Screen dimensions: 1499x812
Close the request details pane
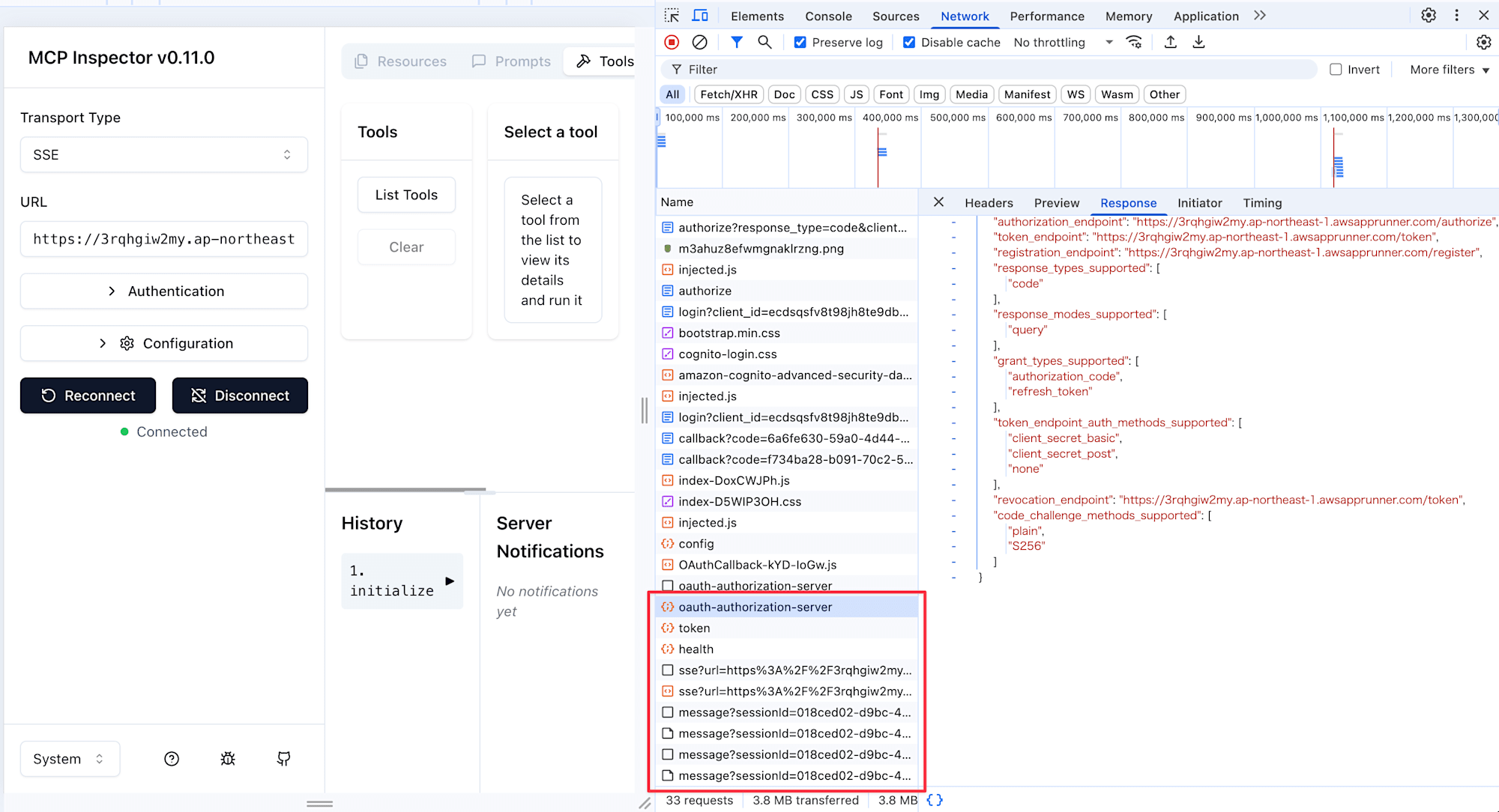click(938, 202)
